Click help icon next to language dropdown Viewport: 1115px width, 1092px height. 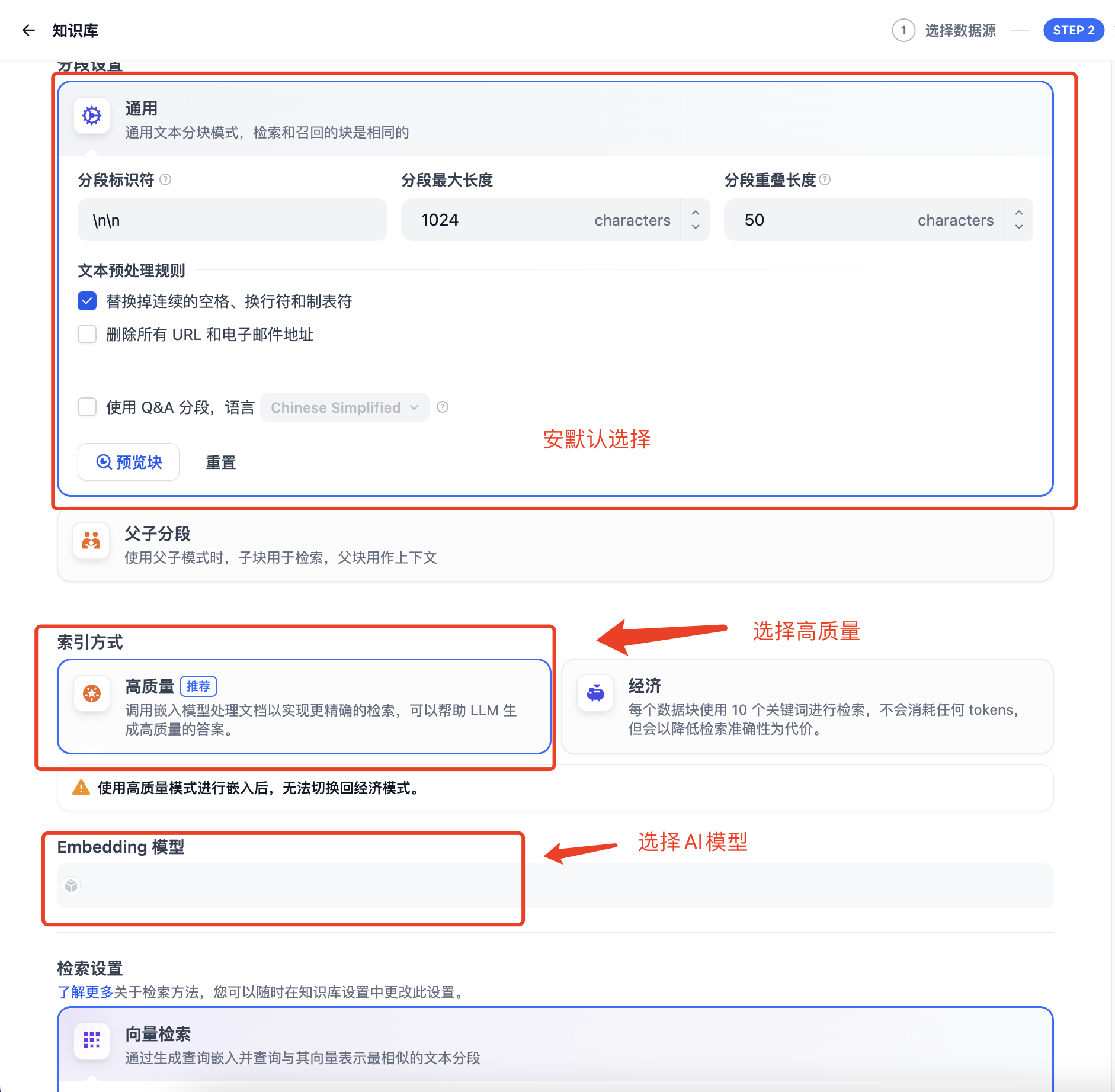click(x=443, y=407)
